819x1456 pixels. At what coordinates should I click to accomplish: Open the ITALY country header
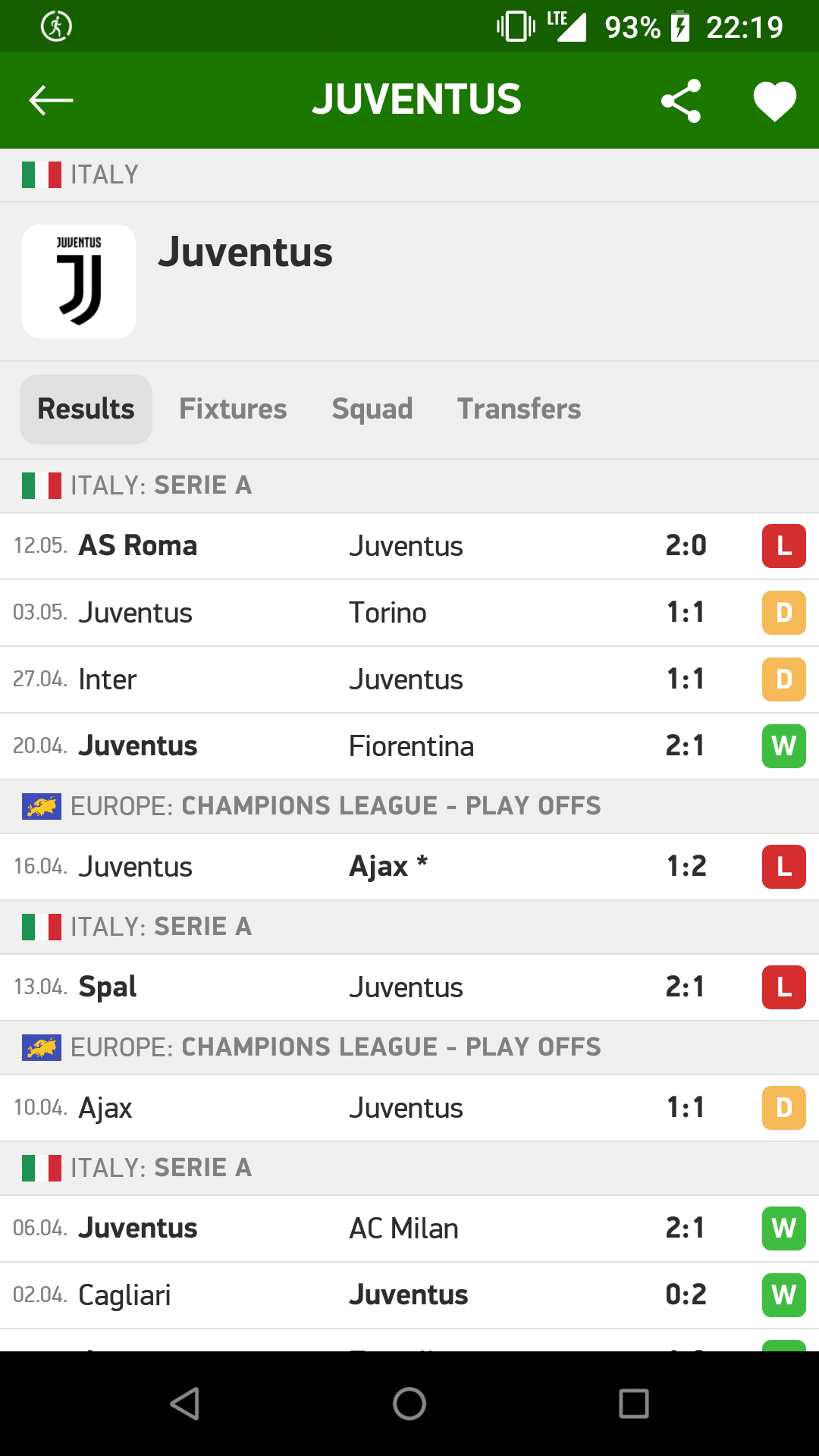tap(104, 175)
